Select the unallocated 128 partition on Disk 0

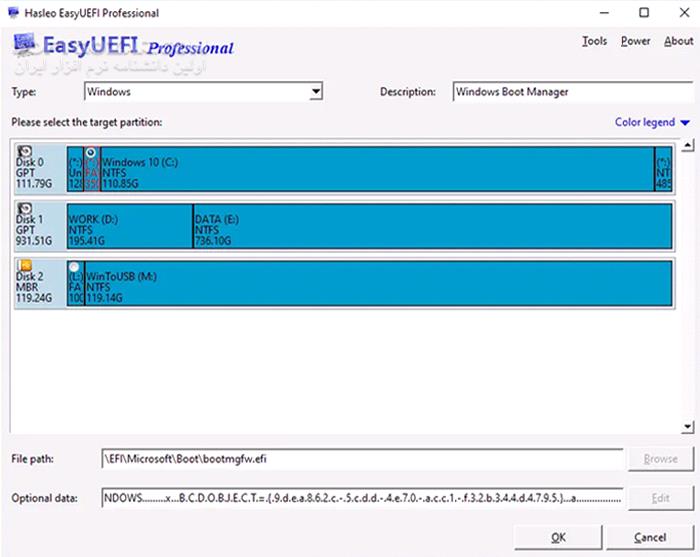(x=75, y=169)
